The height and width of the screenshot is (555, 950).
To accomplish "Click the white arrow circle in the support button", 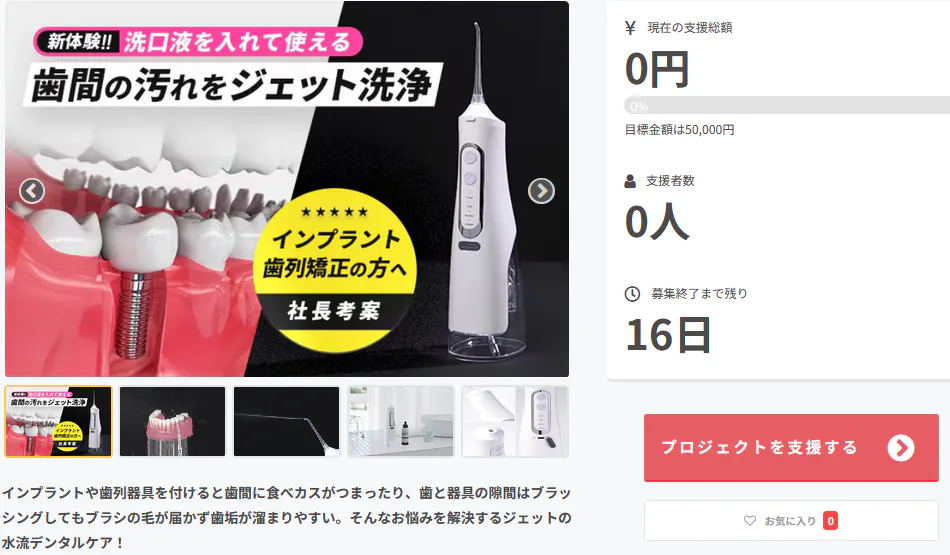I will 901,448.
